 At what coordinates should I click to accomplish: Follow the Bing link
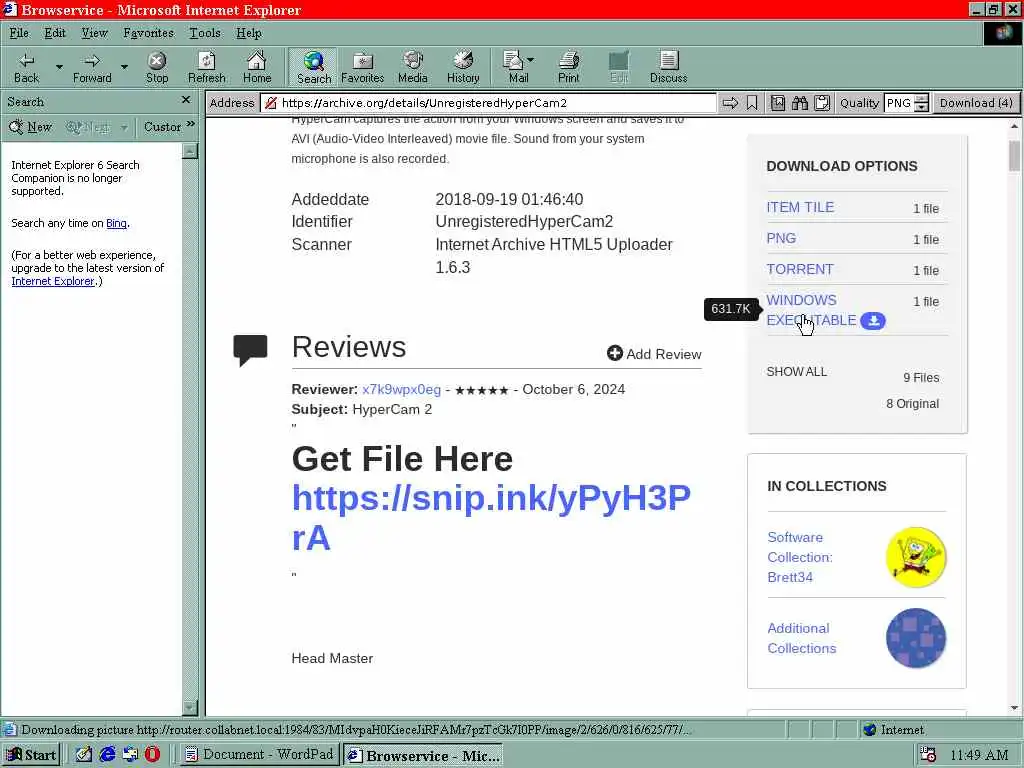tap(116, 223)
